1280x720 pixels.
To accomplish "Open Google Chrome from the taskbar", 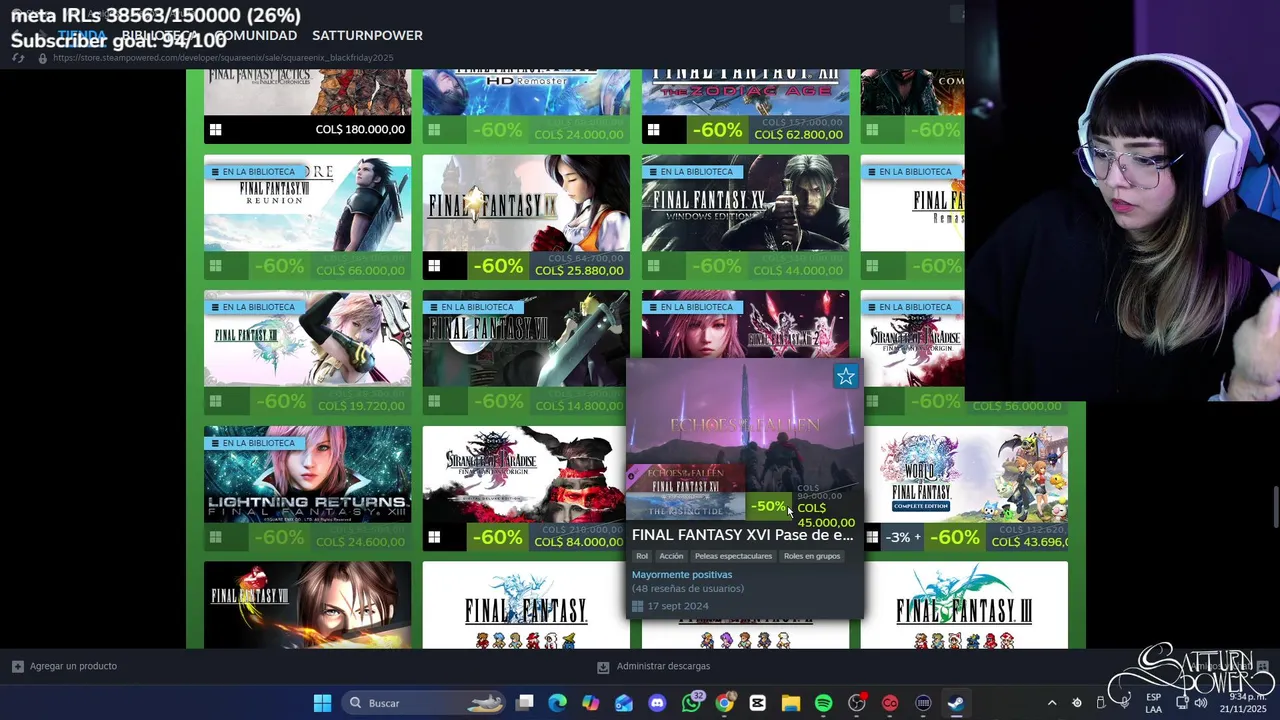I will (x=724, y=703).
